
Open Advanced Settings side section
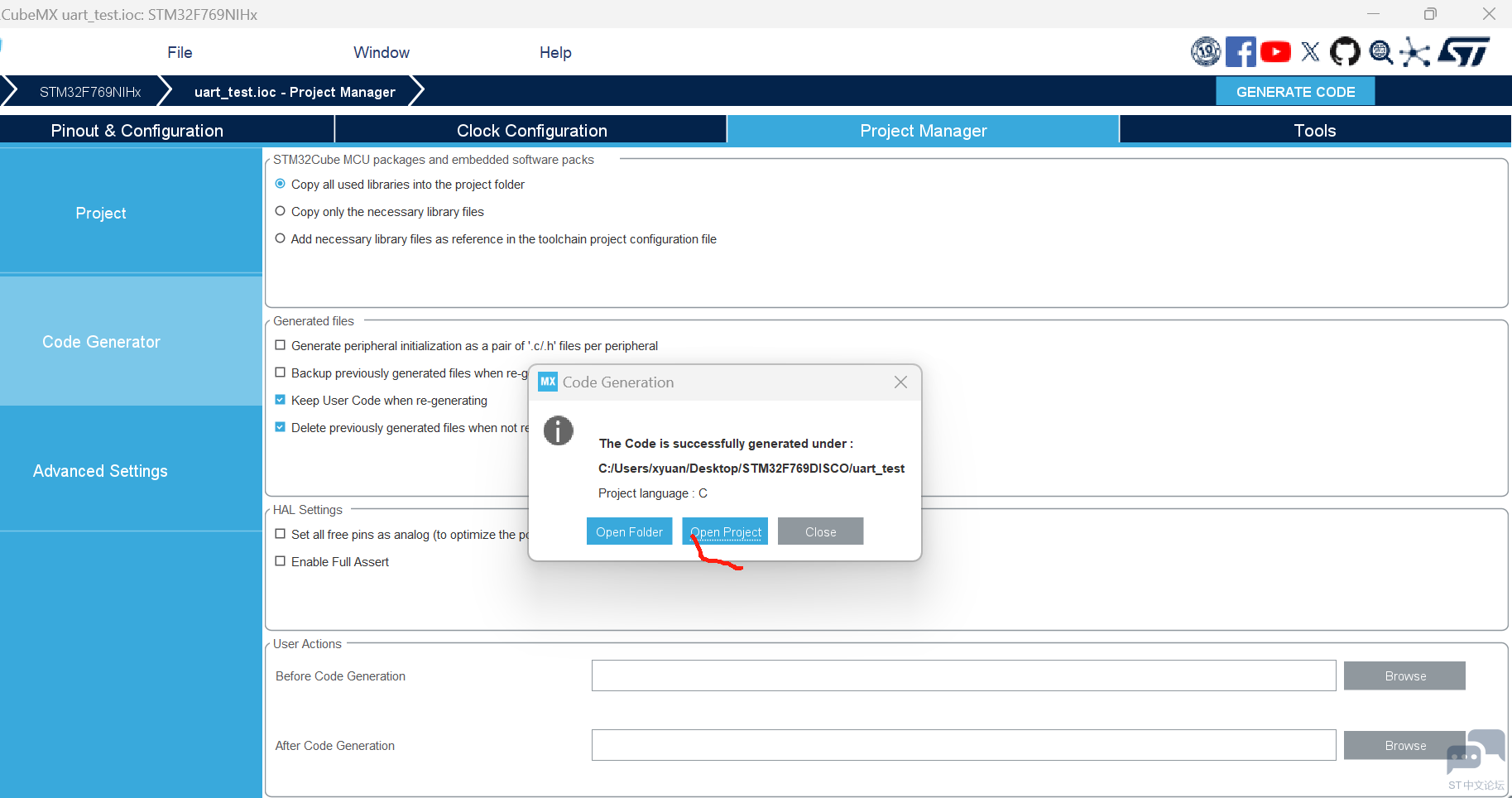click(x=131, y=471)
